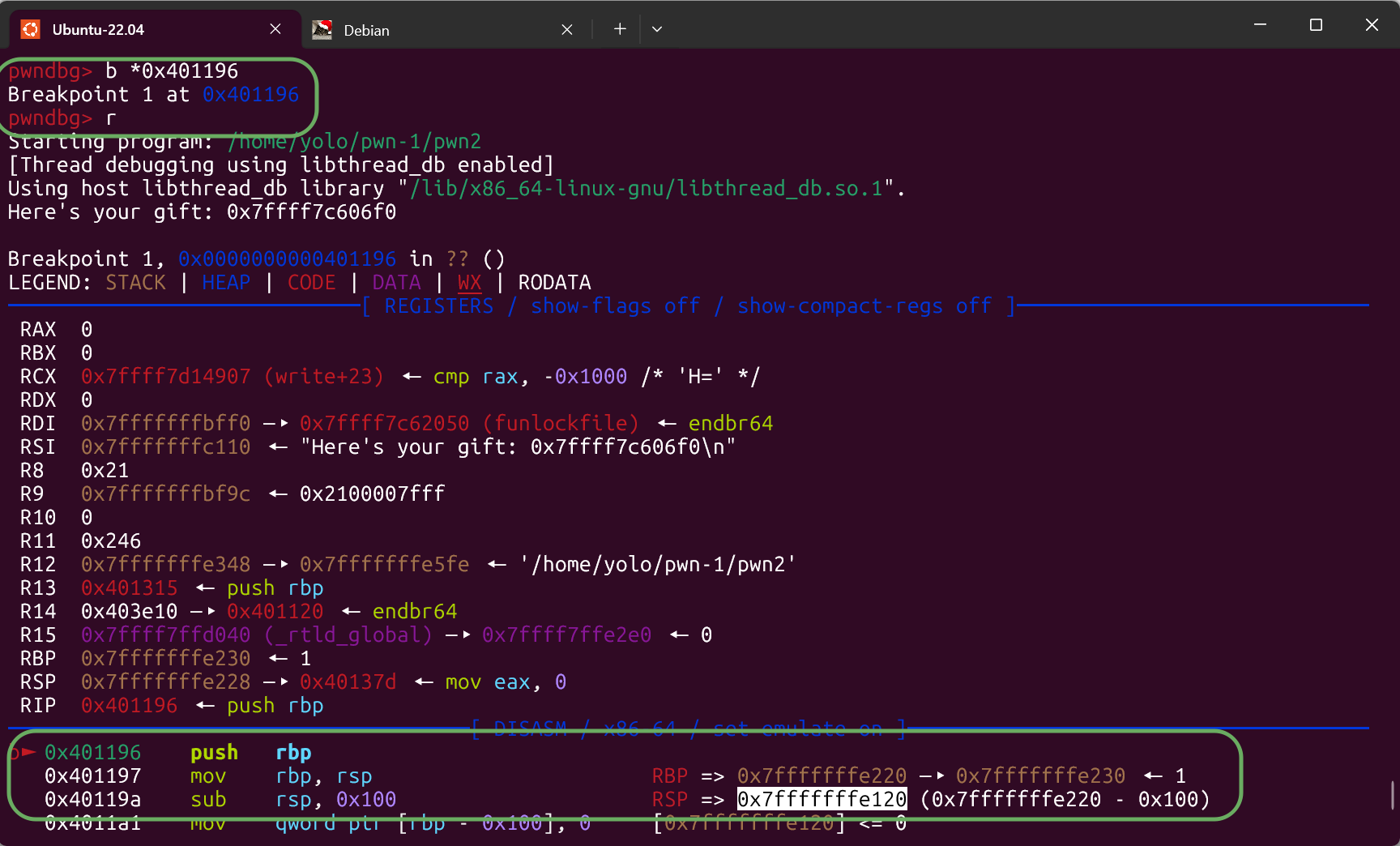The image size is (1400, 846).
Task: Click the R8 value 0x21
Action: (105, 471)
